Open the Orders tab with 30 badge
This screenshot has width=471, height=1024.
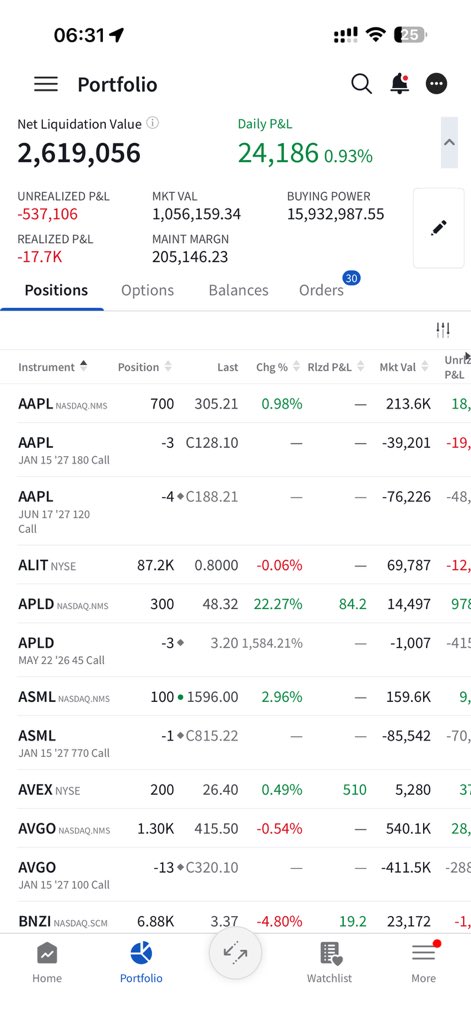pos(321,290)
